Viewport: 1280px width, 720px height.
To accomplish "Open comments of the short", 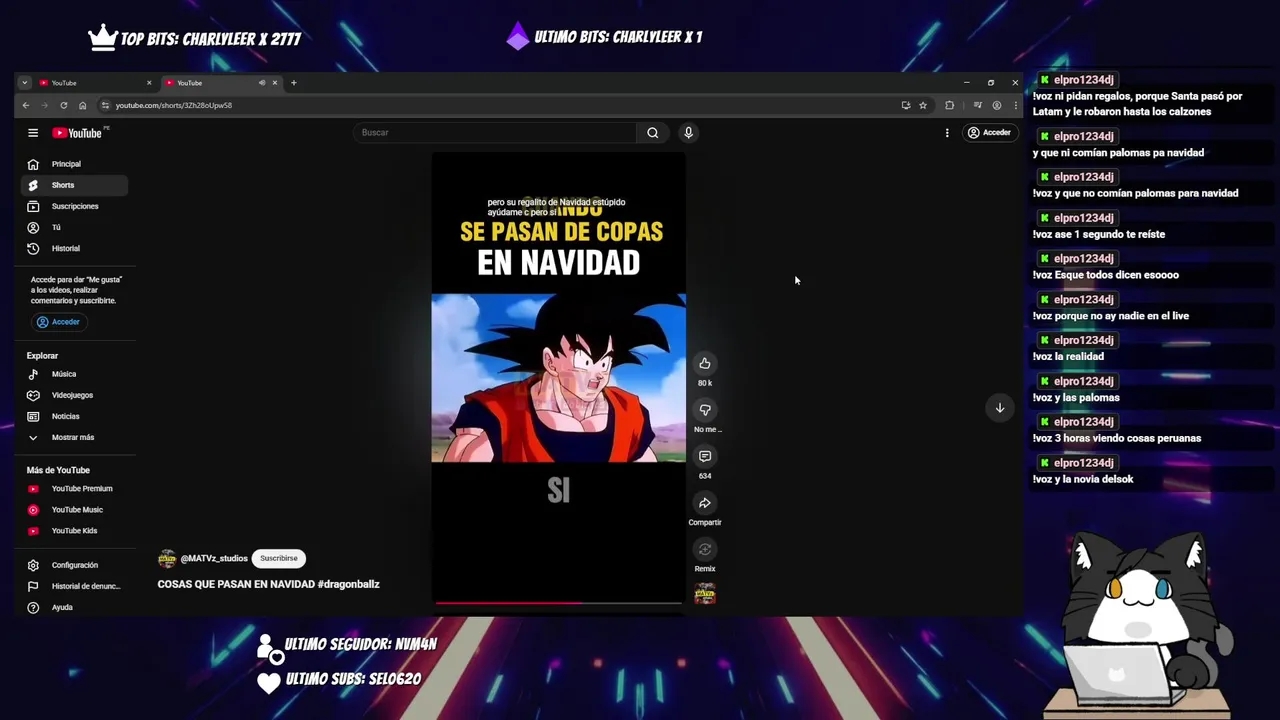I will click(705, 456).
